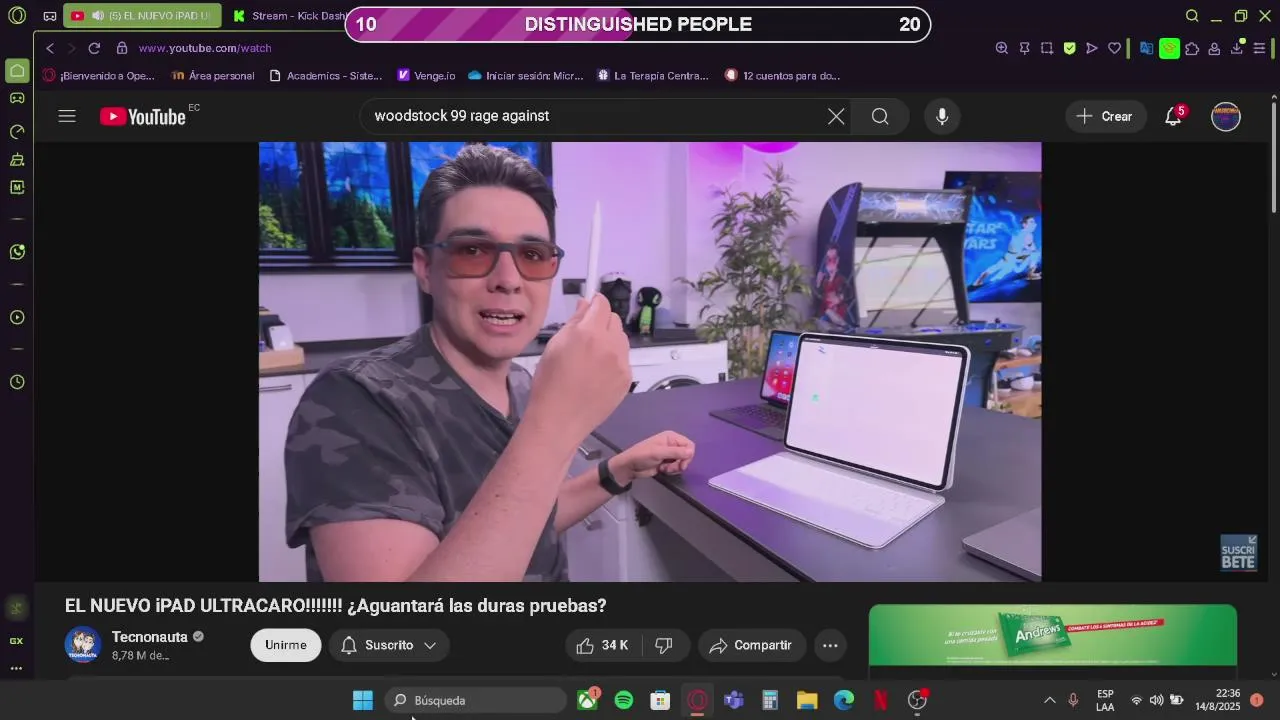Open the downloads icon
The height and width of the screenshot is (720, 1280).
tap(1237, 48)
